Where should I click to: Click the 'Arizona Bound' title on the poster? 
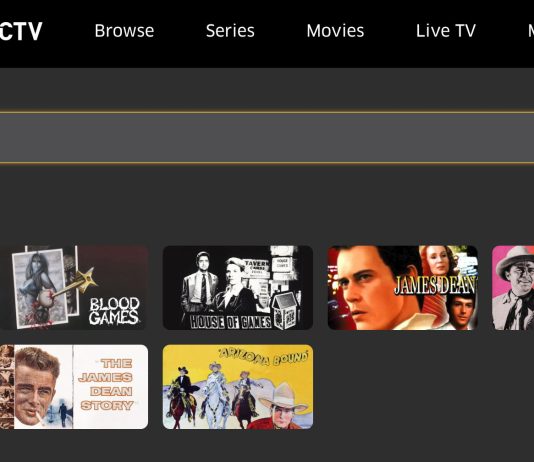(263, 358)
